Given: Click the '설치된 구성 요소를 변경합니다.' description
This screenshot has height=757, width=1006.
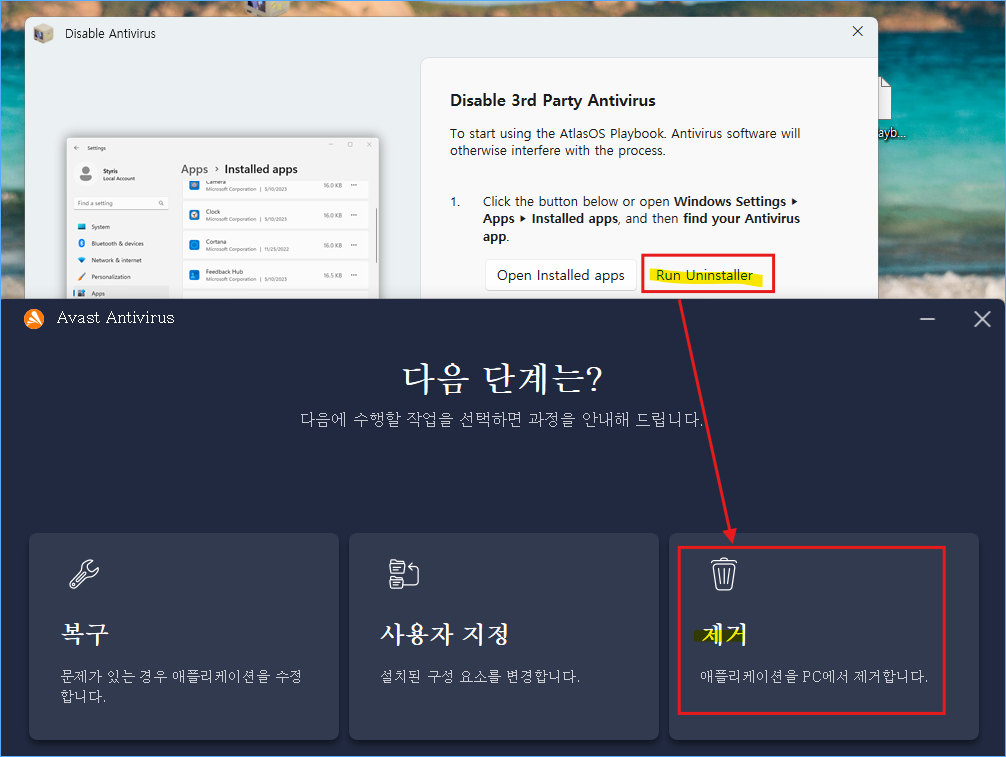Looking at the screenshot, I should 480,676.
